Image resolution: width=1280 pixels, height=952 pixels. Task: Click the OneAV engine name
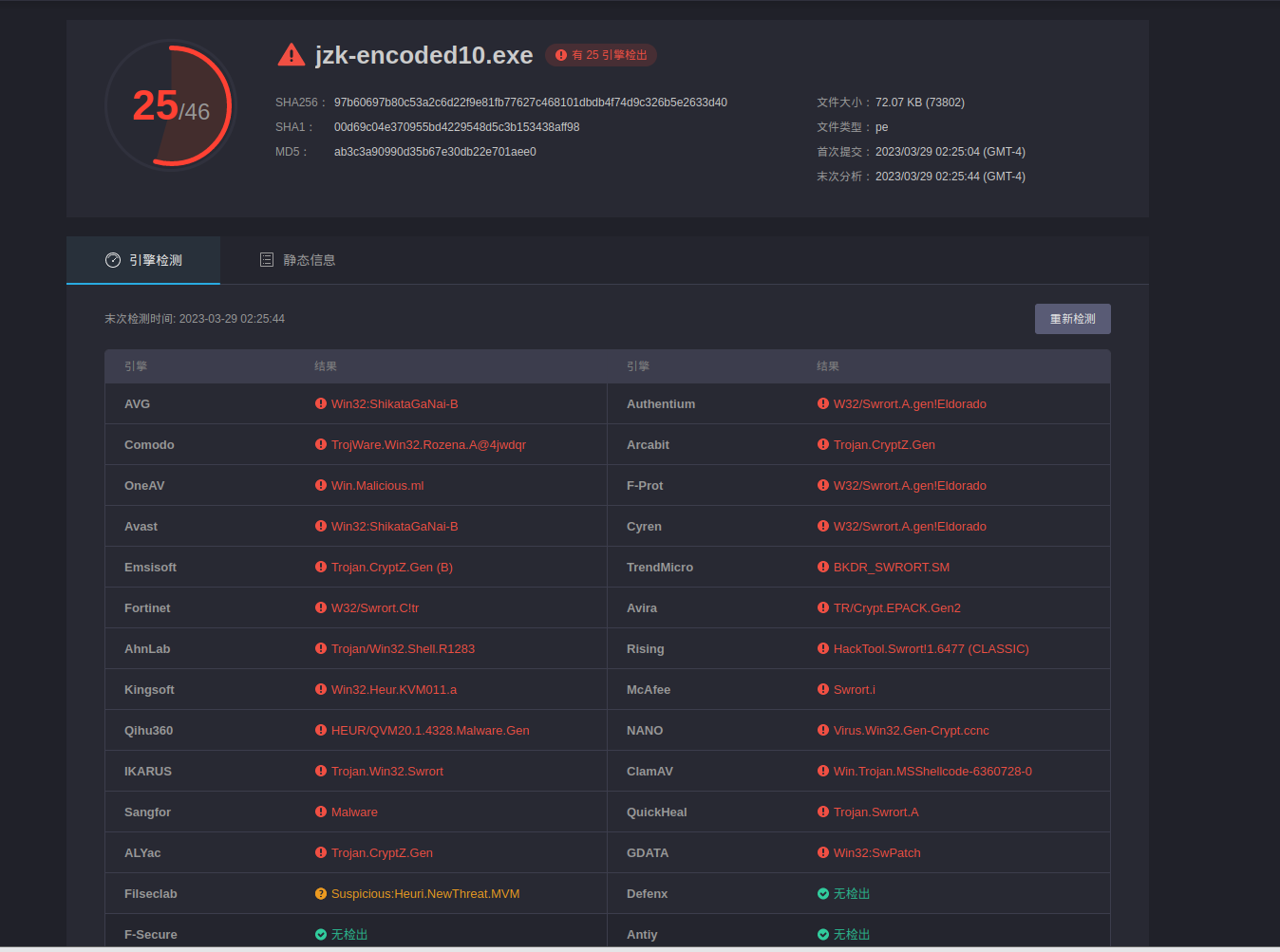(x=144, y=485)
